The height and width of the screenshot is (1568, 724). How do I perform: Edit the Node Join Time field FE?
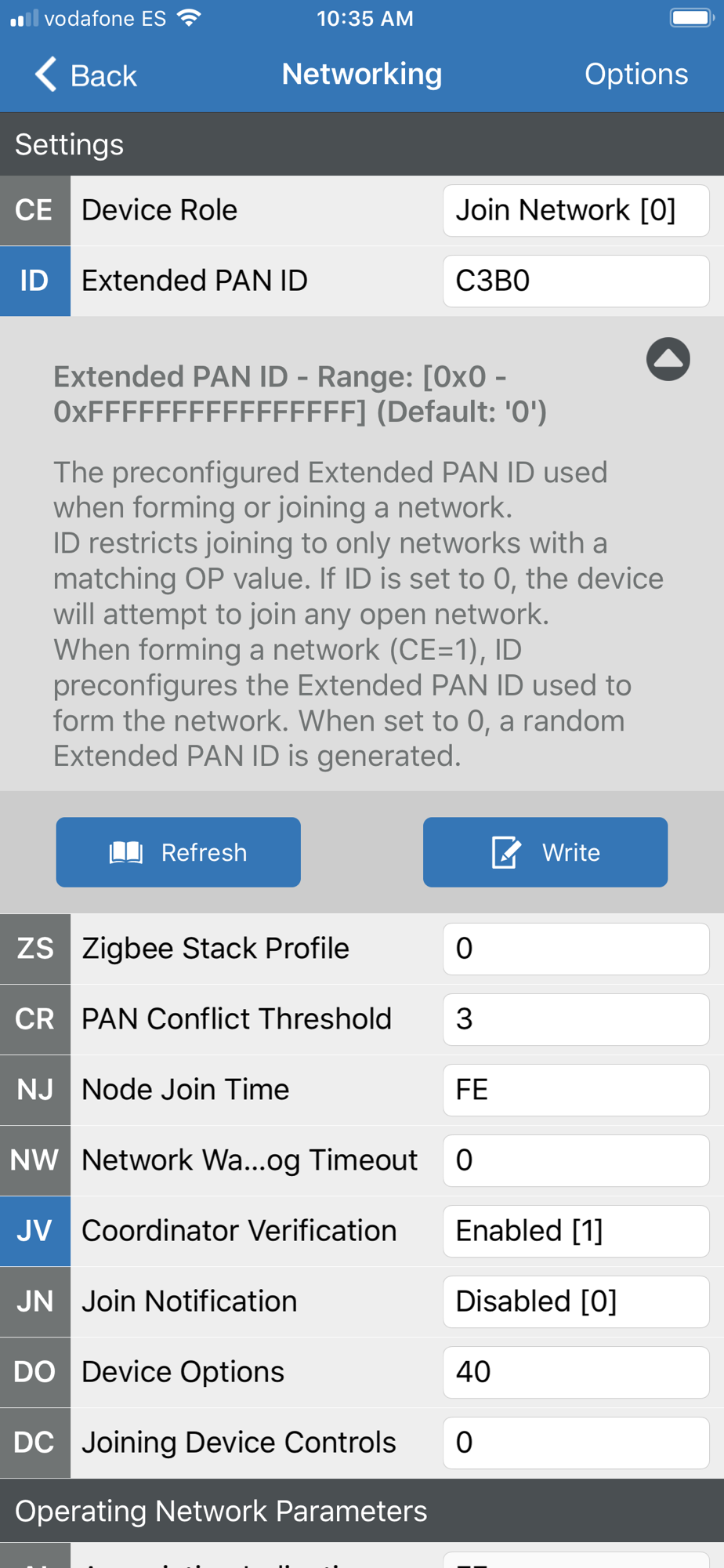(x=576, y=1090)
